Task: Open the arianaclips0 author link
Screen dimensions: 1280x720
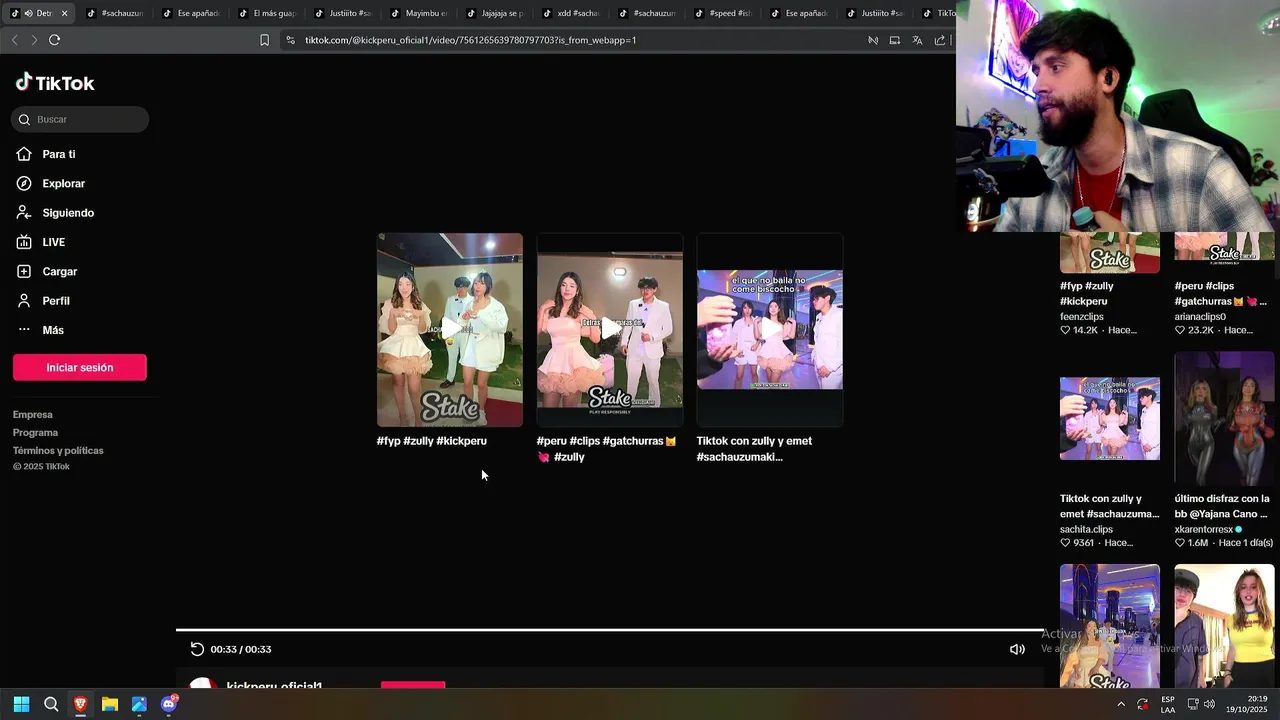Action: point(1200,317)
